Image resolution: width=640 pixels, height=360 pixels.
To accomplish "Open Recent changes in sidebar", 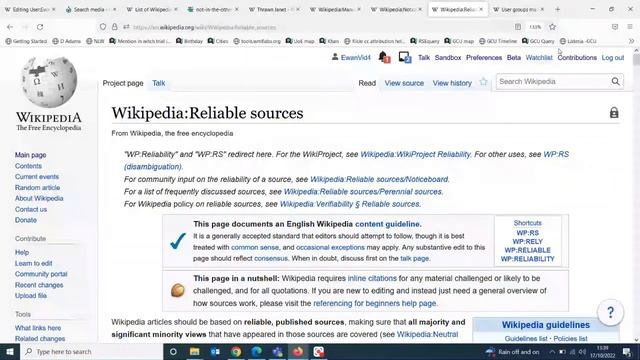I will (x=39, y=285).
